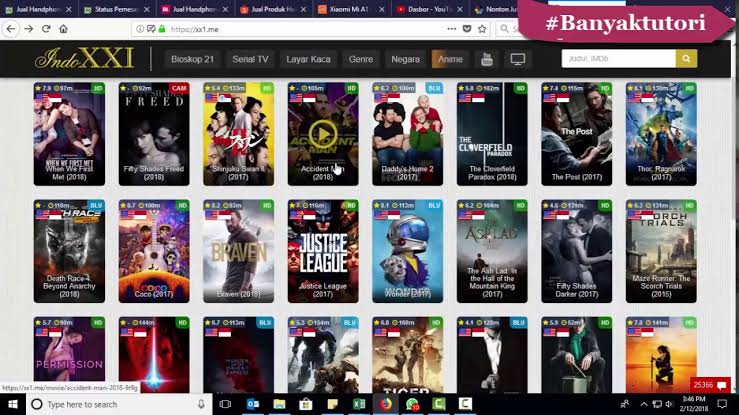Open When We First Met (2018) poster

69,134
